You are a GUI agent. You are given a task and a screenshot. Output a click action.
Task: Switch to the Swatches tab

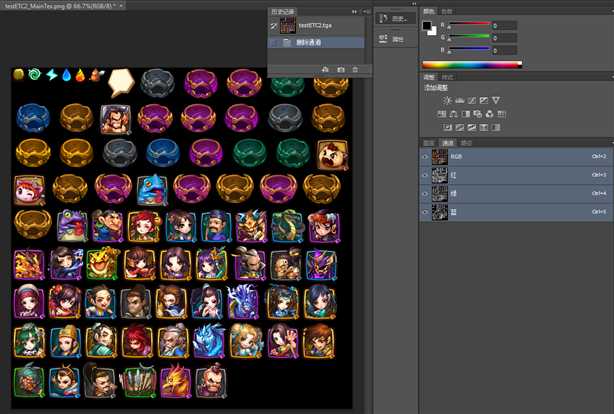(447, 12)
